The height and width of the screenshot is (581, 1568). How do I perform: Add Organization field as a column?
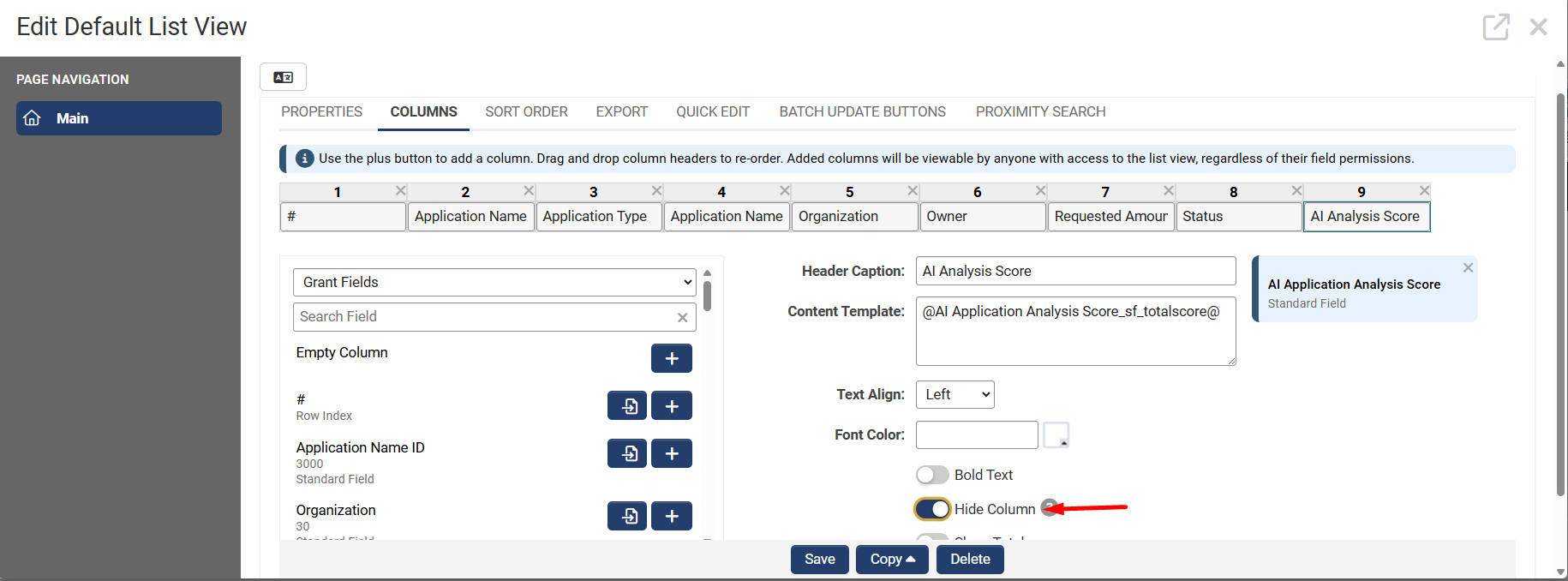coord(672,516)
